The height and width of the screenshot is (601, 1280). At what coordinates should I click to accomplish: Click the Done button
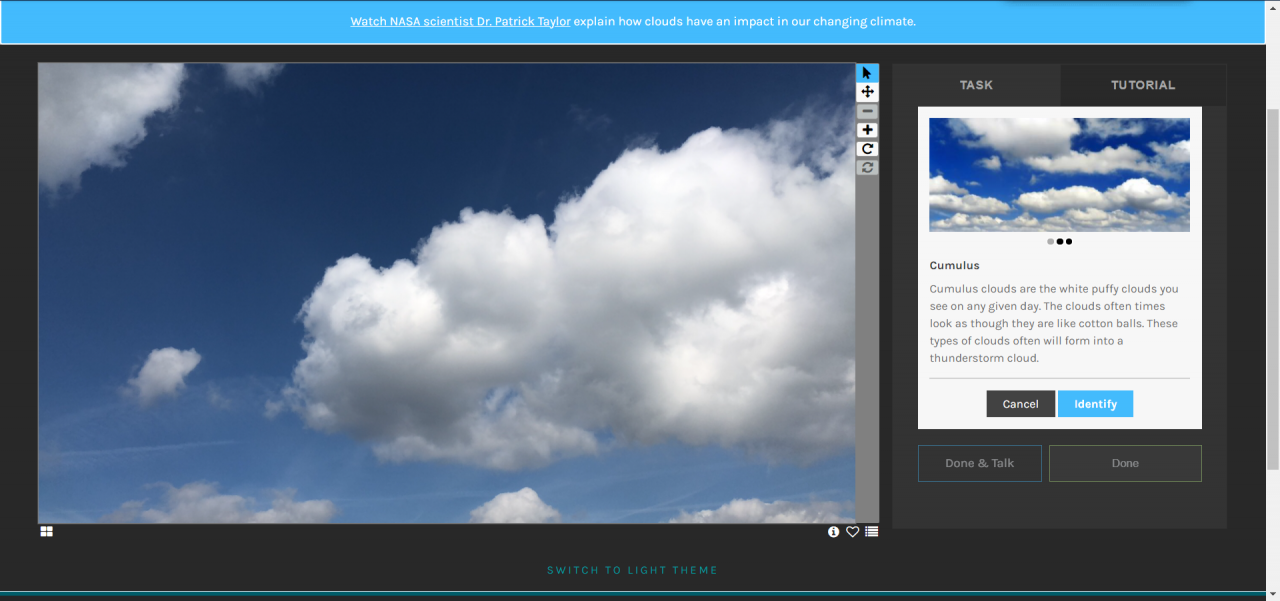(x=1125, y=463)
